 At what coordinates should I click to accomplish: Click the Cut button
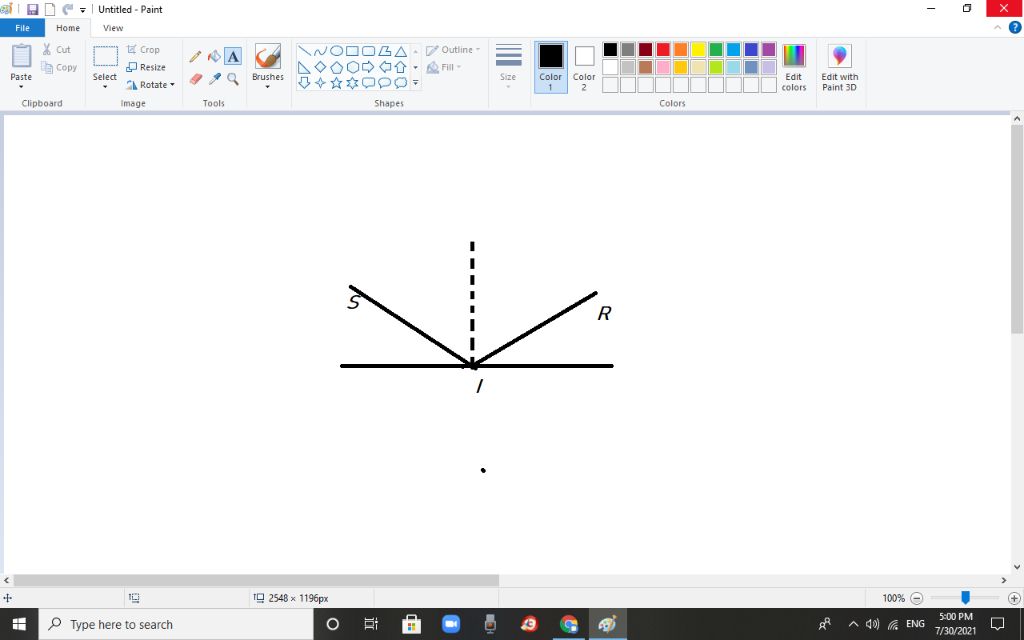56,50
